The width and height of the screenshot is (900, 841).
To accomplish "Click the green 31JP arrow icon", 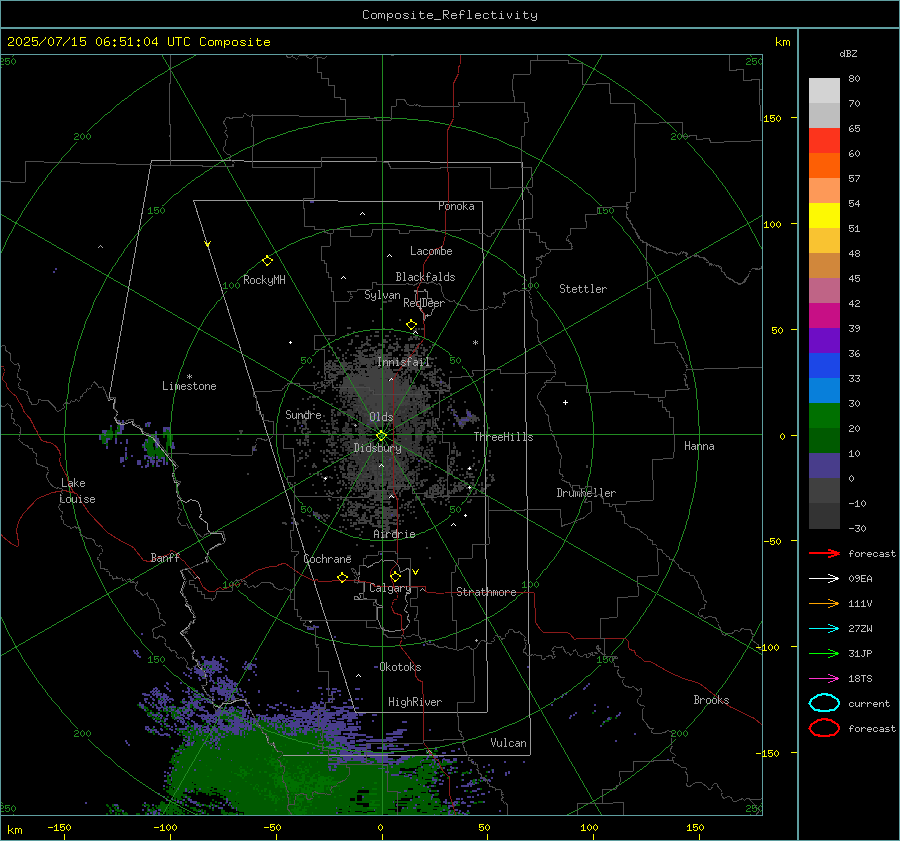I will point(824,653).
